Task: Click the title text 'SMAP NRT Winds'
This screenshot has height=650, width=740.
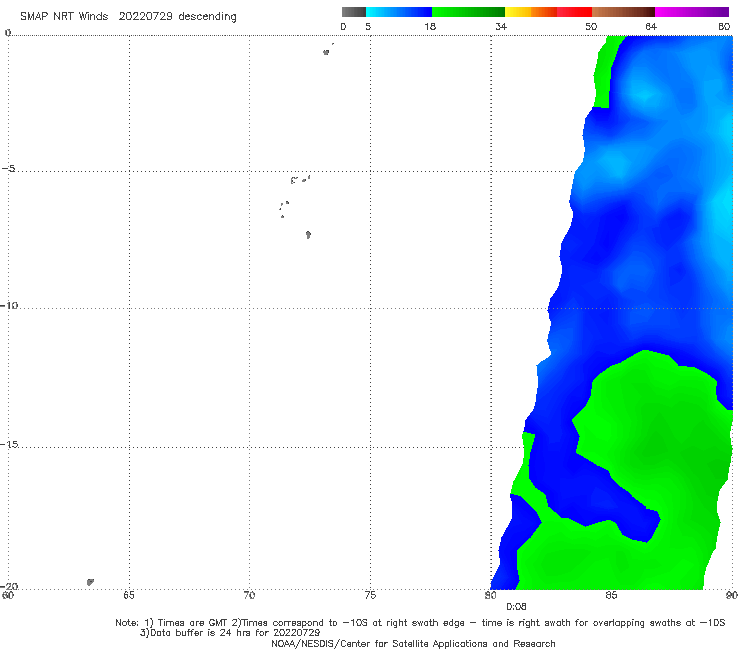Action: (x=64, y=17)
